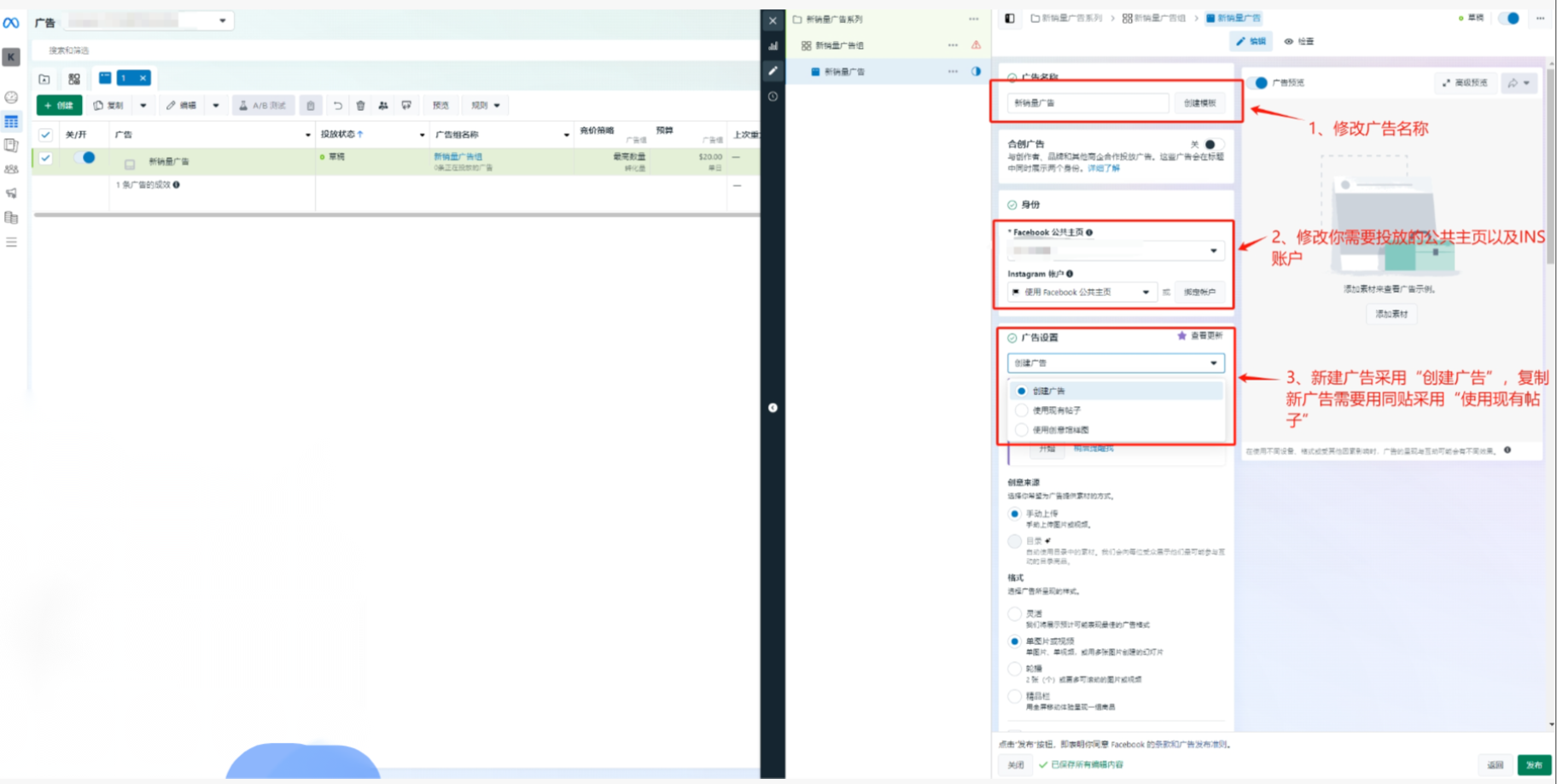
Task: Select 新销量广告系列 in the tree
Action: (x=834, y=19)
